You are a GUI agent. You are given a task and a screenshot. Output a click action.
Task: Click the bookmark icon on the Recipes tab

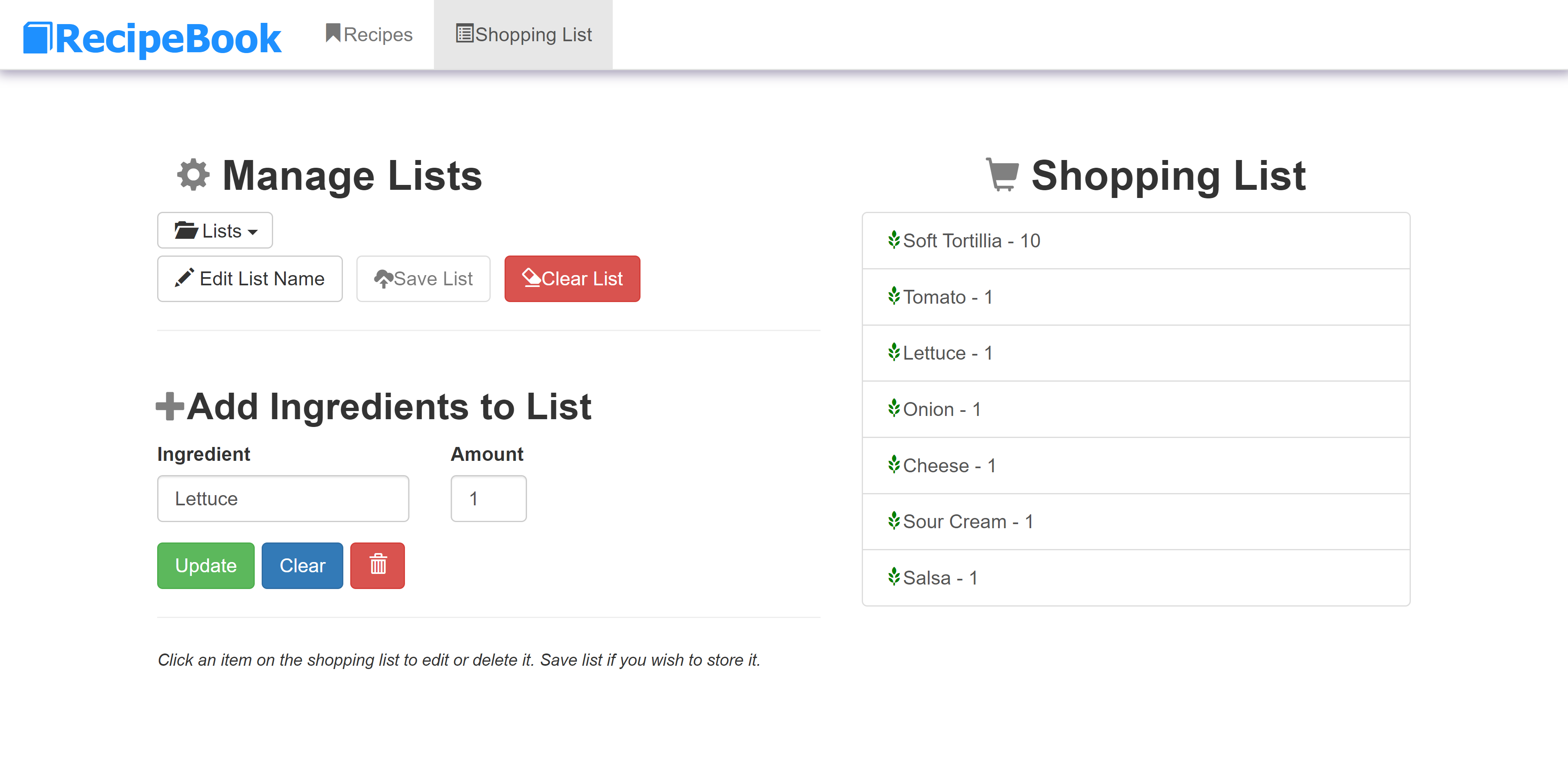332,33
